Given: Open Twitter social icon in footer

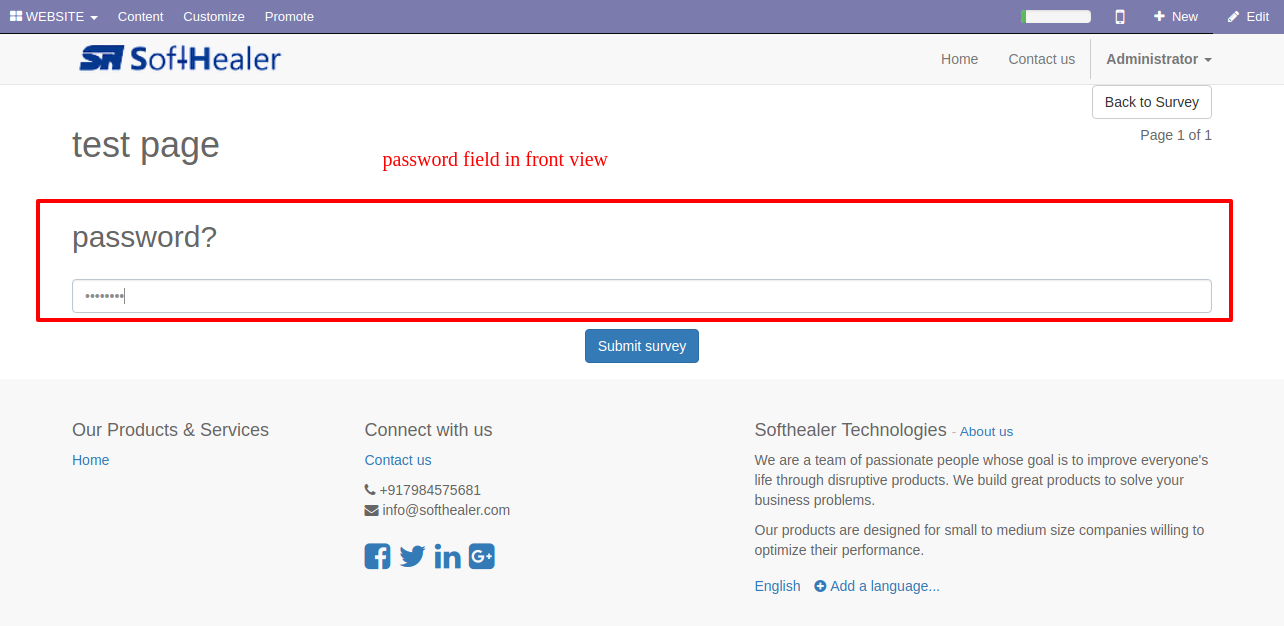Looking at the screenshot, I should click(412, 557).
